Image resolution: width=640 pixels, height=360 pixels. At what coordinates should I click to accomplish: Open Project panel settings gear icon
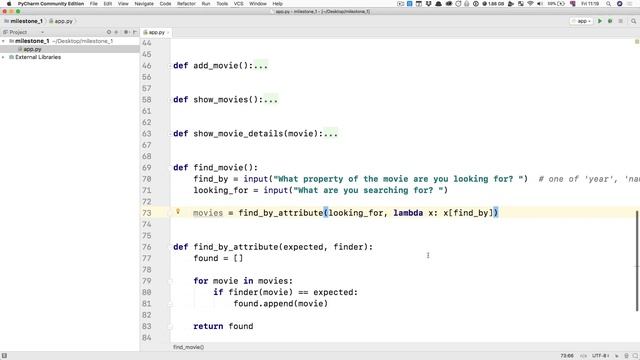(126, 32)
